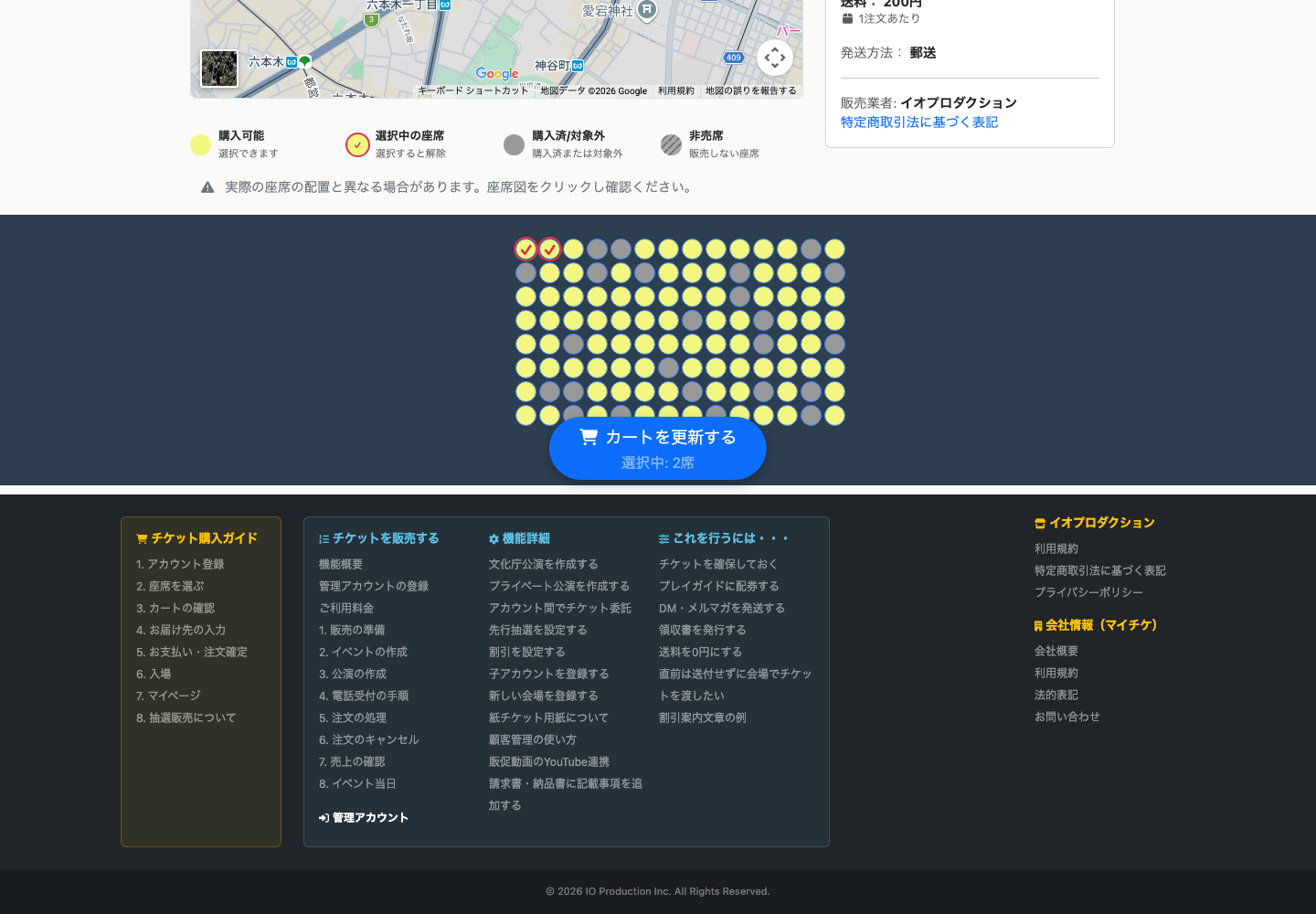Open 管理アカウントの登録 link
The width and height of the screenshot is (1316, 914).
pos(374,587)
